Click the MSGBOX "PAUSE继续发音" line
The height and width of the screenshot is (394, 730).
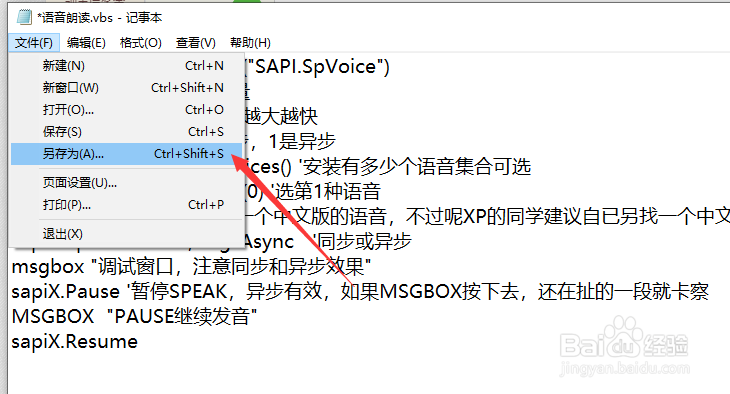[134, 317]
